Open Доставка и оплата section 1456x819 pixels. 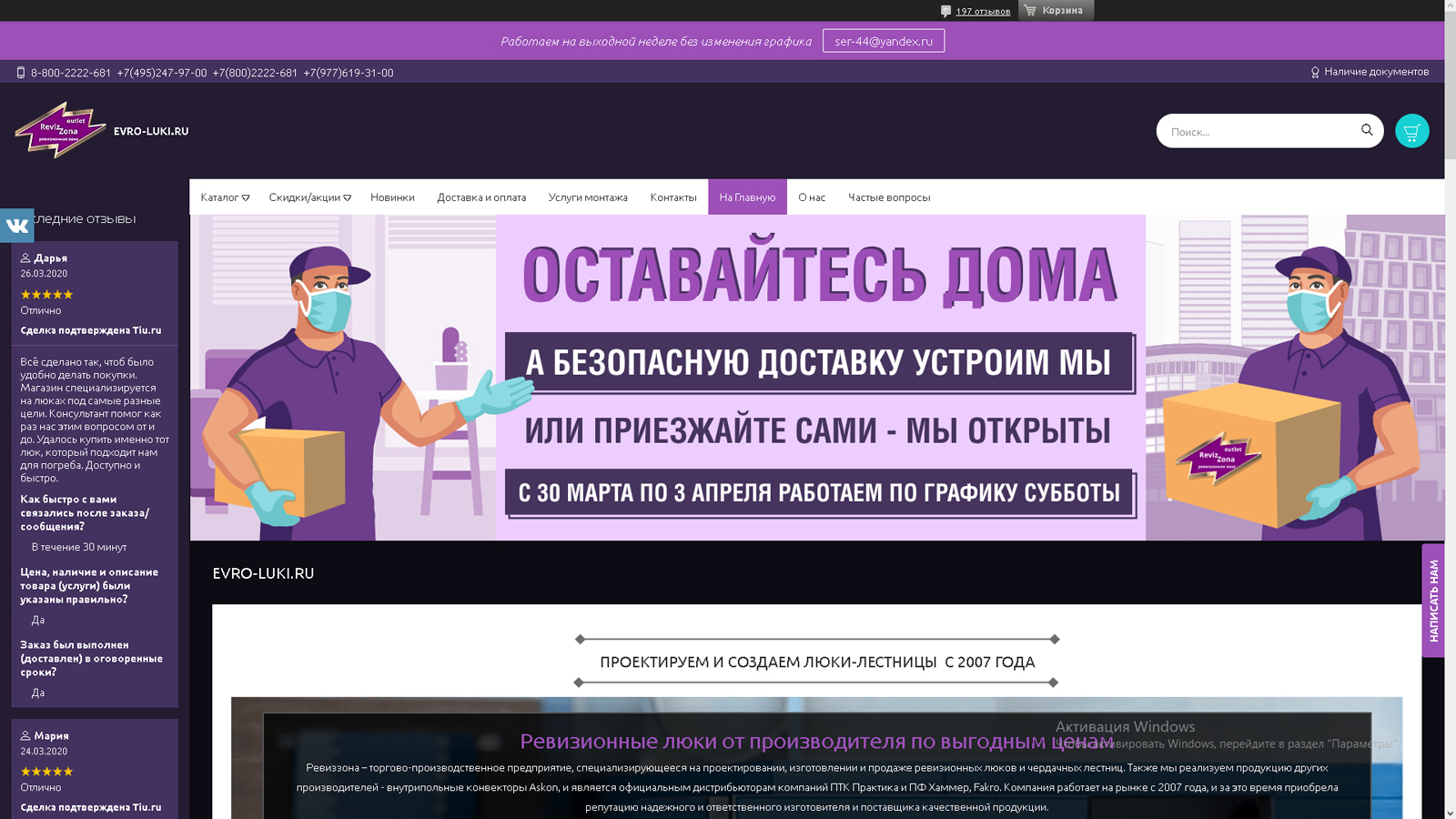coord(482,197)
